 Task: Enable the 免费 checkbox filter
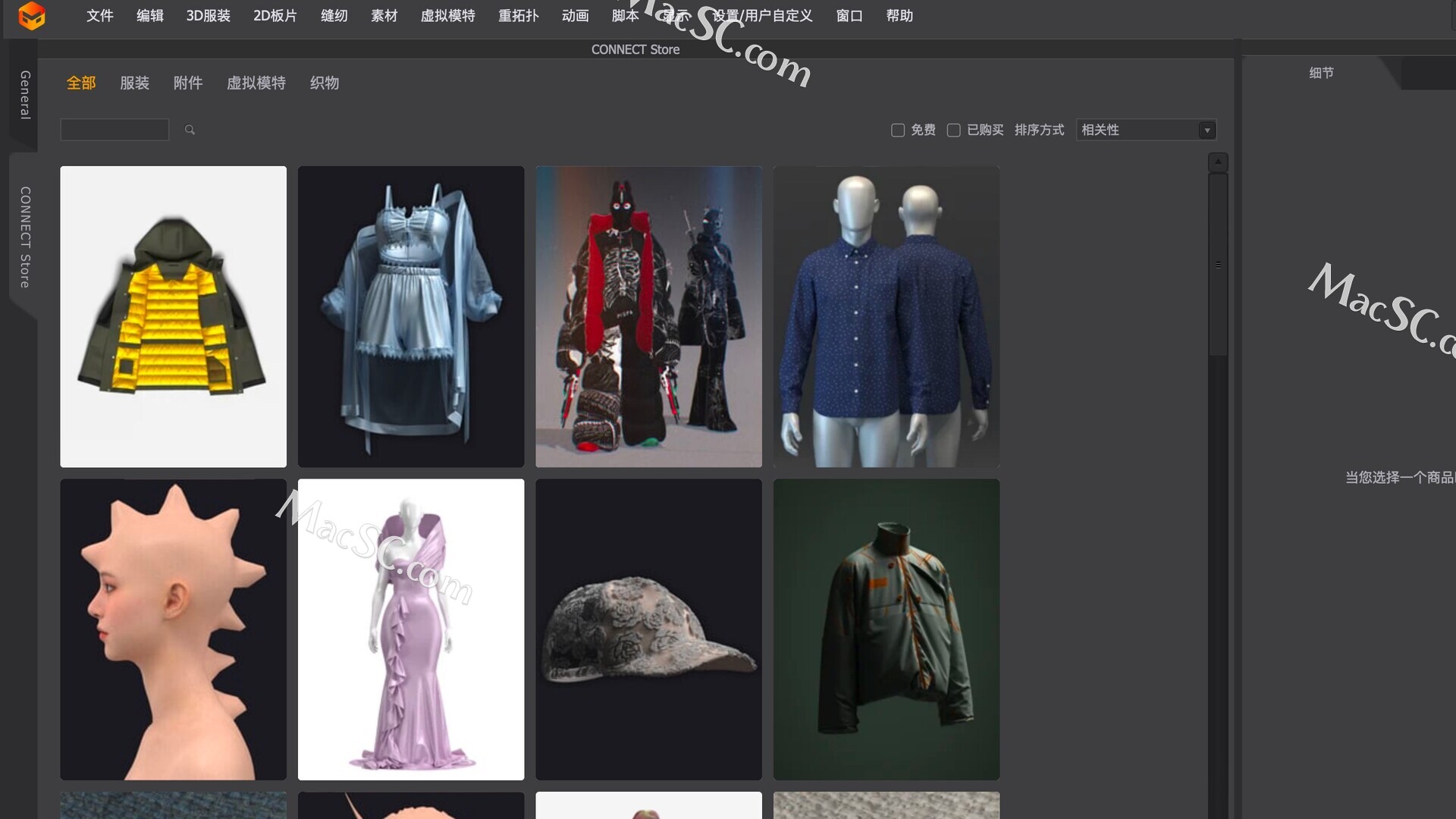point(898,130)
